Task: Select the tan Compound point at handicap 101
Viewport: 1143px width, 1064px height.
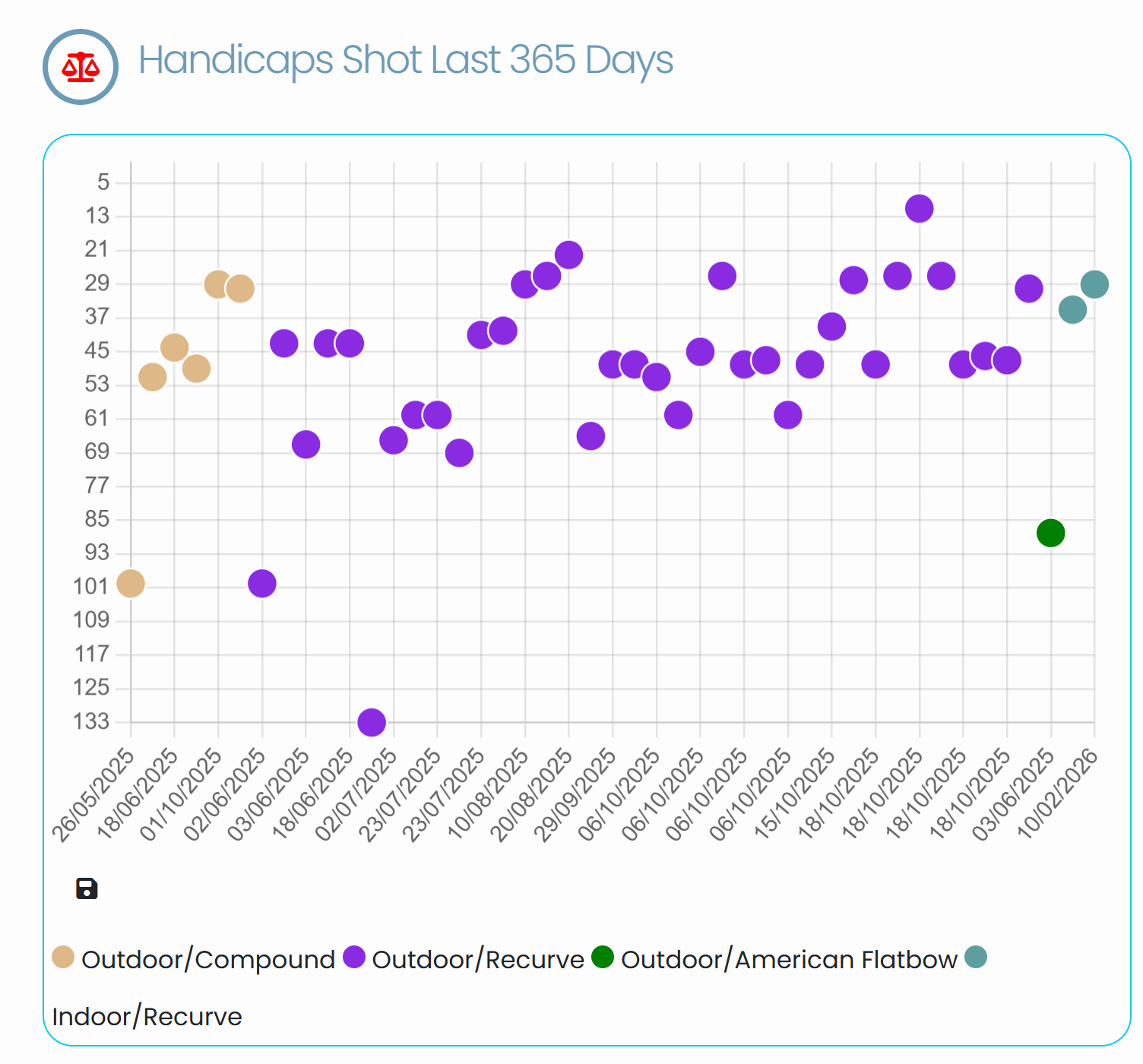Action: [x=131, y=584]
